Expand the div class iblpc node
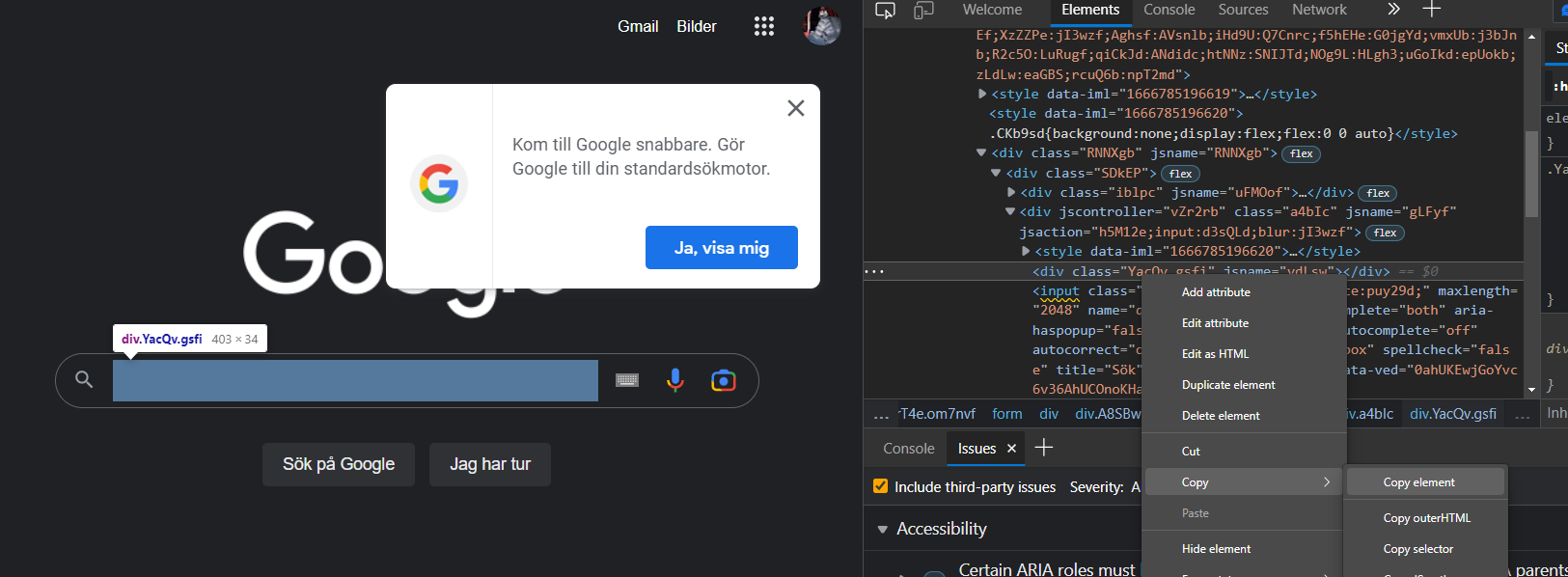1568x577 pixels. click(1011, 192)
